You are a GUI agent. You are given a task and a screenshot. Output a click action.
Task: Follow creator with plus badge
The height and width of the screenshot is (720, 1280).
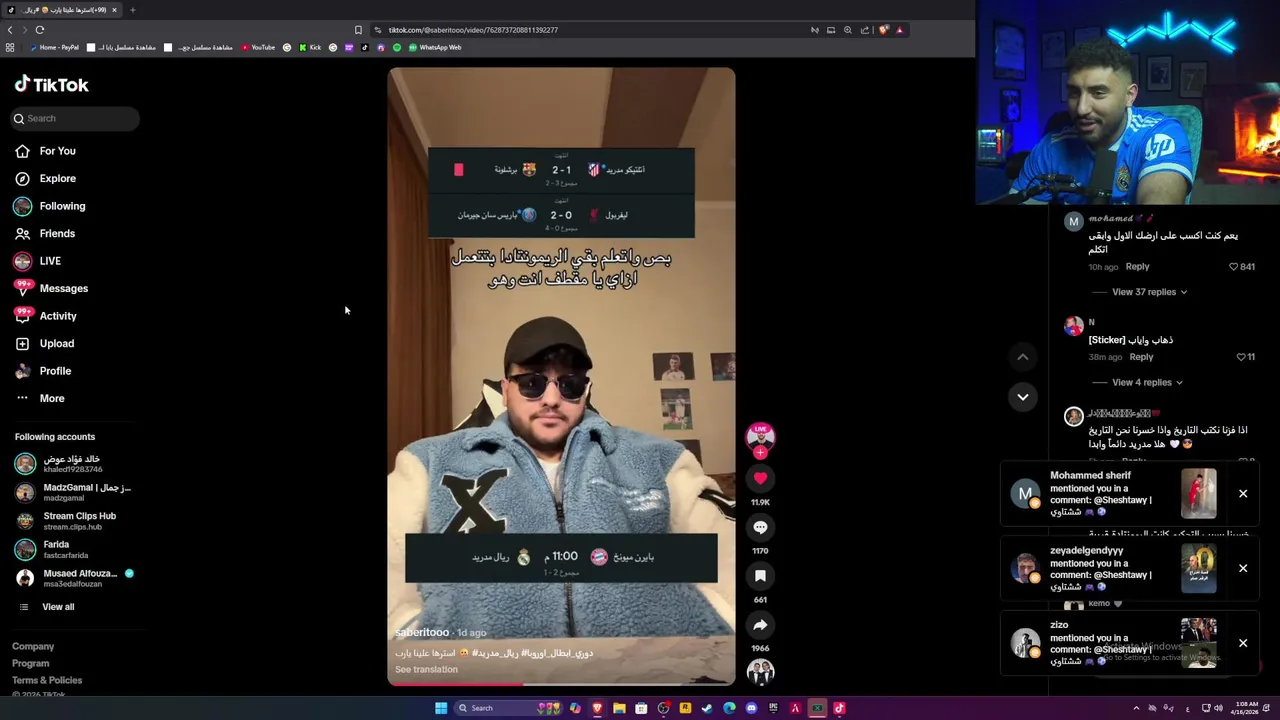pos(760,452)
